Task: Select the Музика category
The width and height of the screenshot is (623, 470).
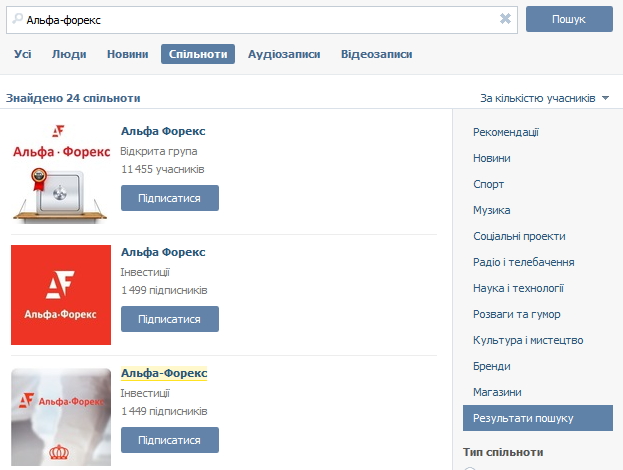Action: [x=491, y=210]
